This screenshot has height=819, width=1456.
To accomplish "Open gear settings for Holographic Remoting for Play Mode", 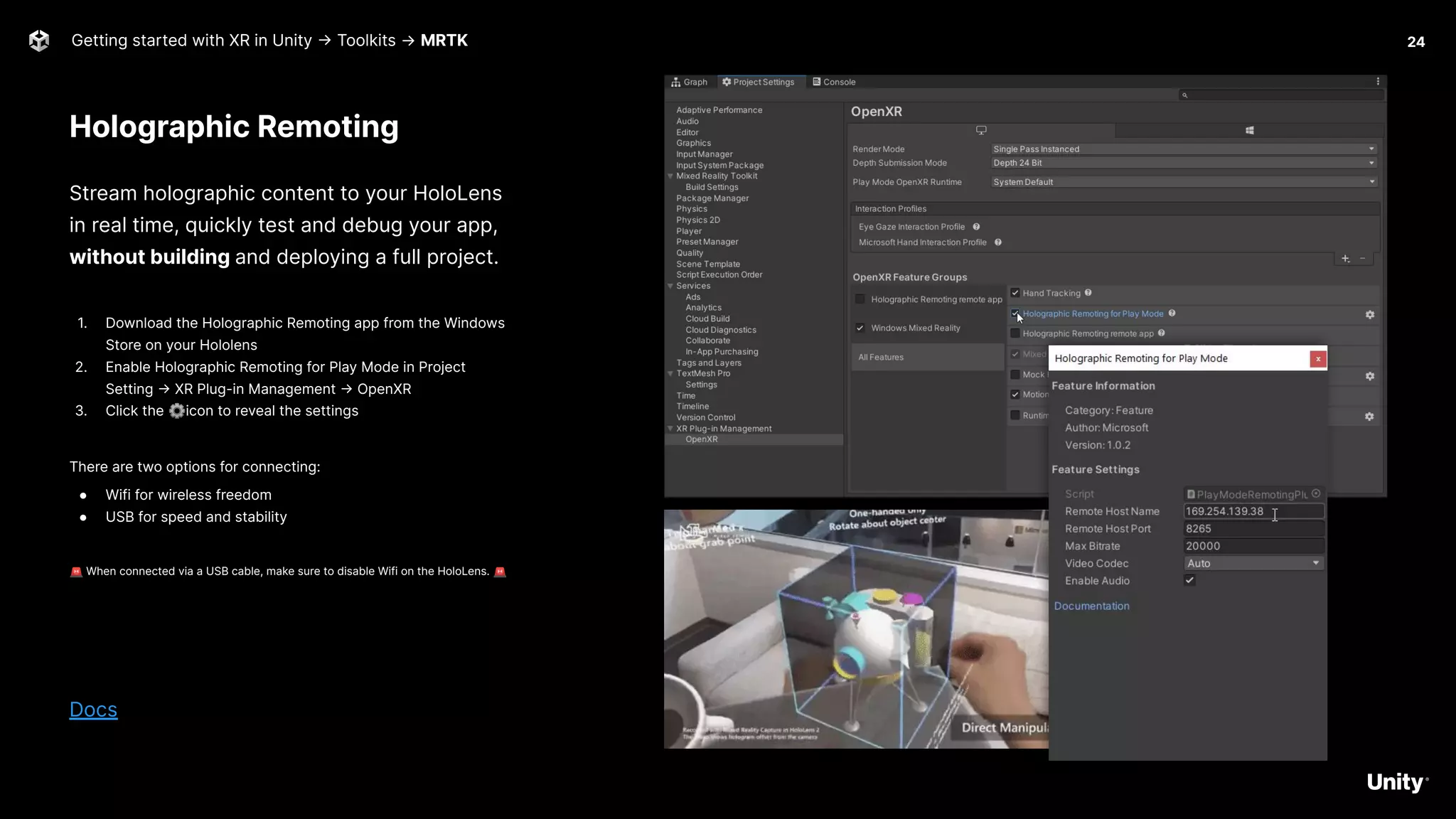I will 1370,315.
